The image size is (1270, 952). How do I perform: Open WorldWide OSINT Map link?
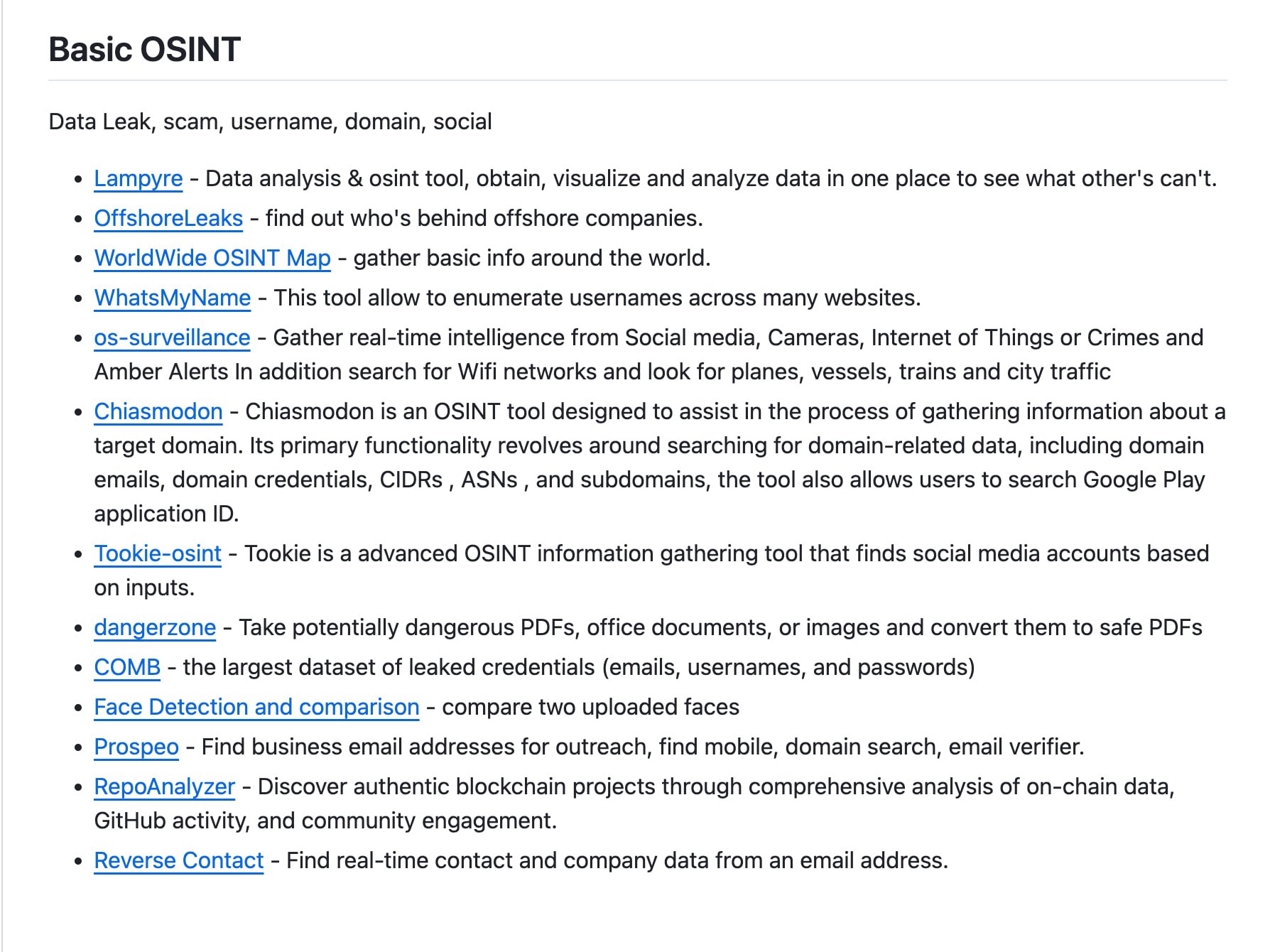point(212,258)
